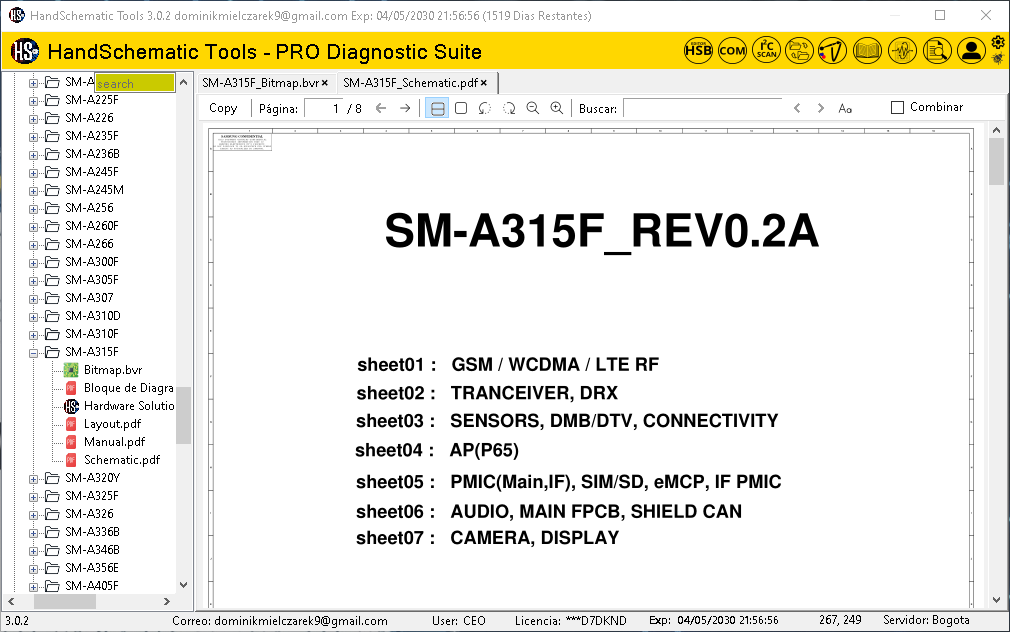This screenshot has width=1010, height=632.
Task: Open settings gear icon
Action: click(x=998, y=43)
